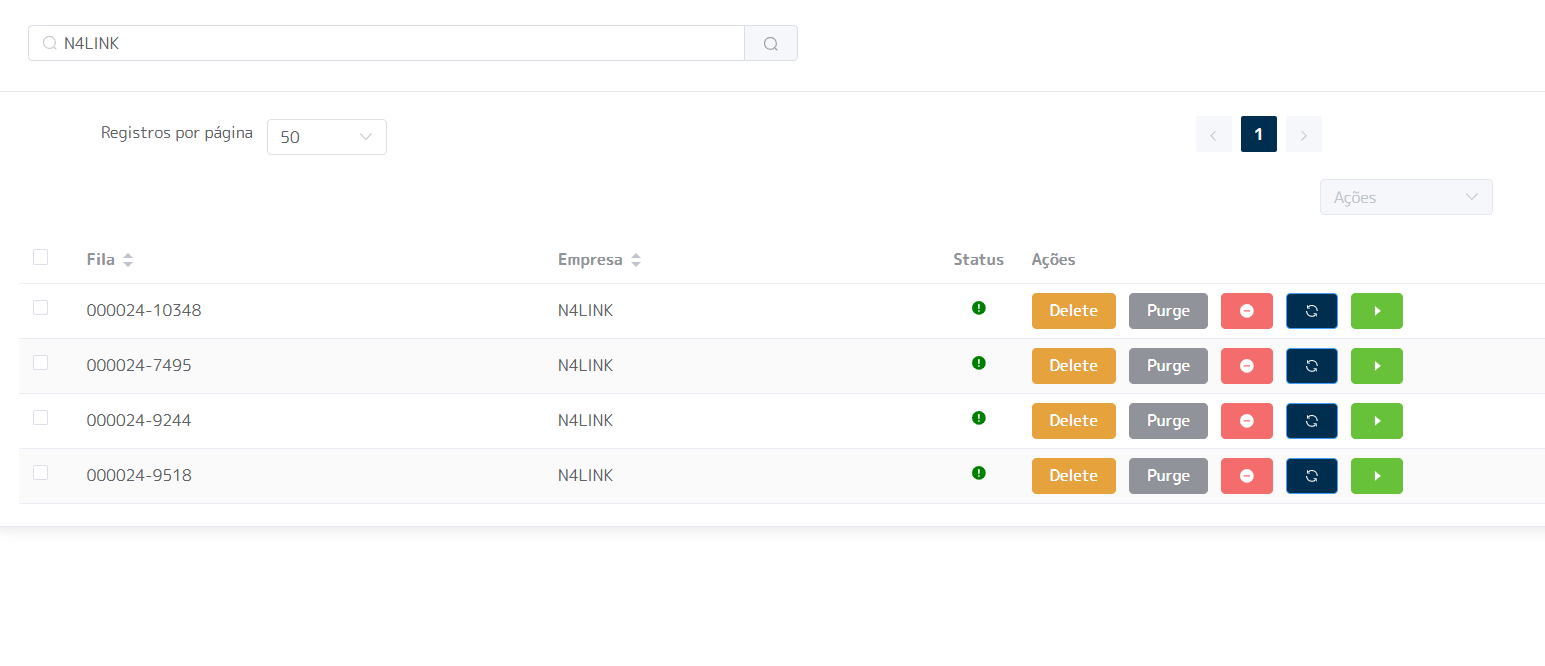The height and width of the screenshot is (666, 1545).
Task: Check the box for queue 000024-9244
Action: click(x=40, y=417)
